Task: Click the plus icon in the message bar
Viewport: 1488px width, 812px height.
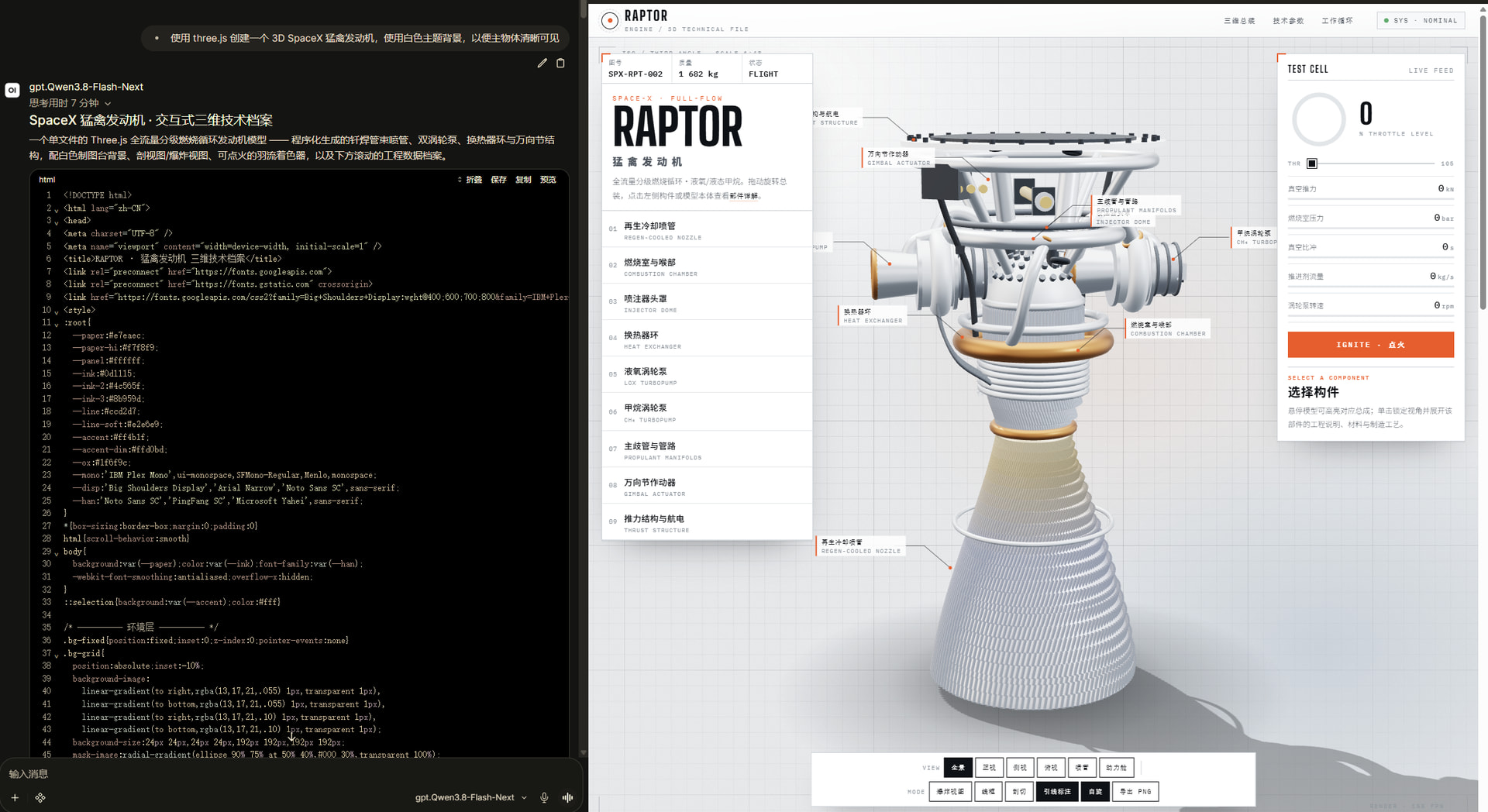Action: click(15, 797)
